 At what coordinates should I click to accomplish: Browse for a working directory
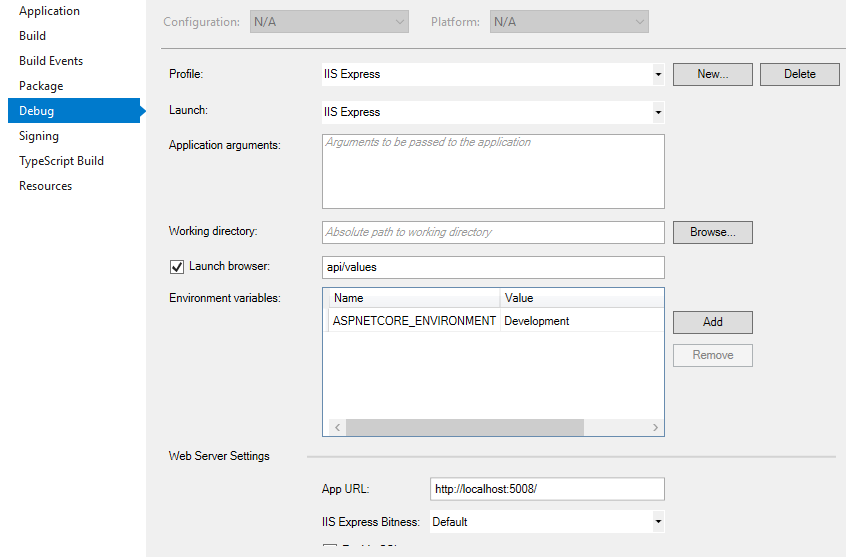point(712,232)
